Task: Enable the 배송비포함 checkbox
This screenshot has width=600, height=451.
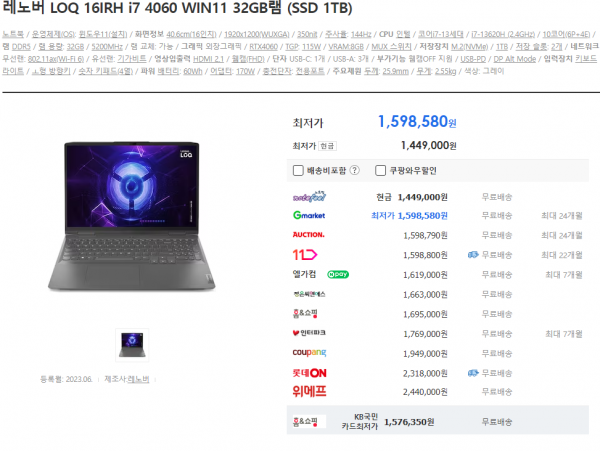Action: pyautogui.click(x=298, y=170)
